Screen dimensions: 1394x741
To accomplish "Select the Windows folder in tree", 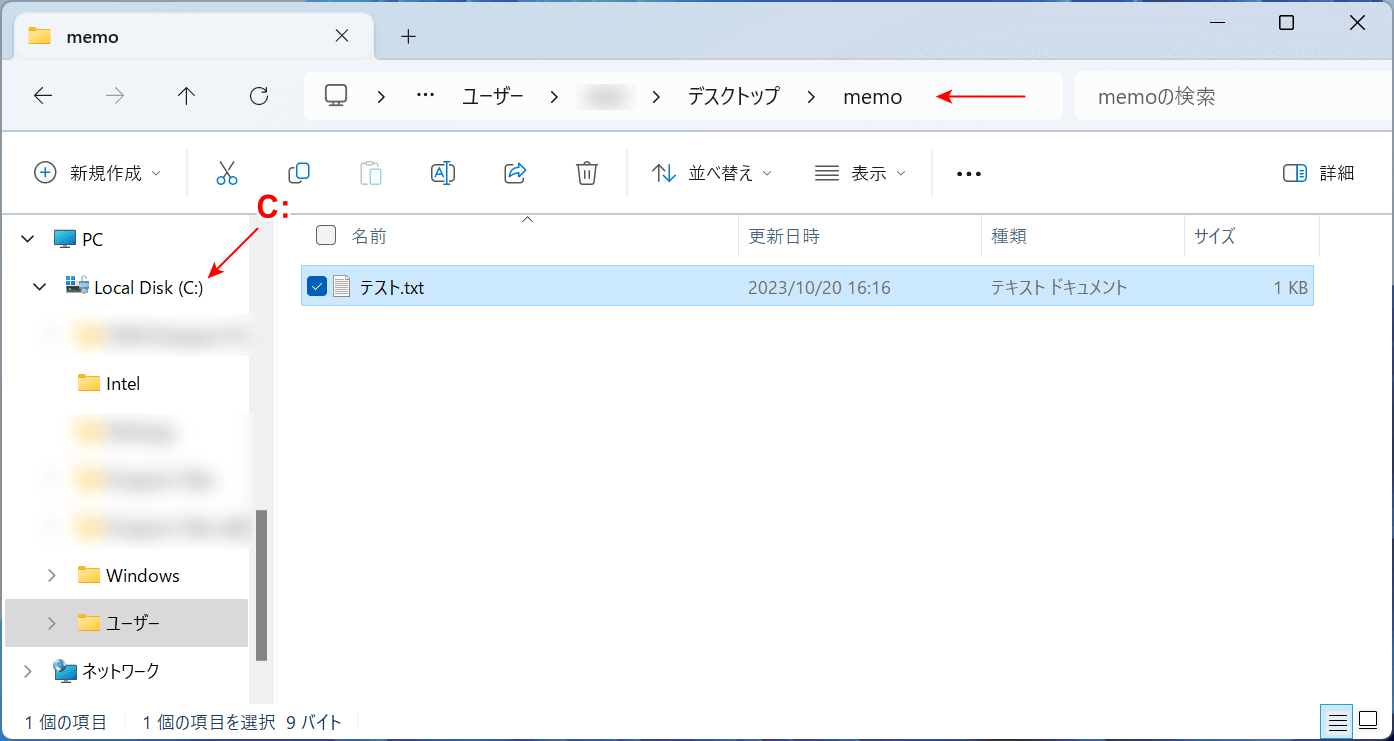I will pyautogui.click(x=143, y=576).
